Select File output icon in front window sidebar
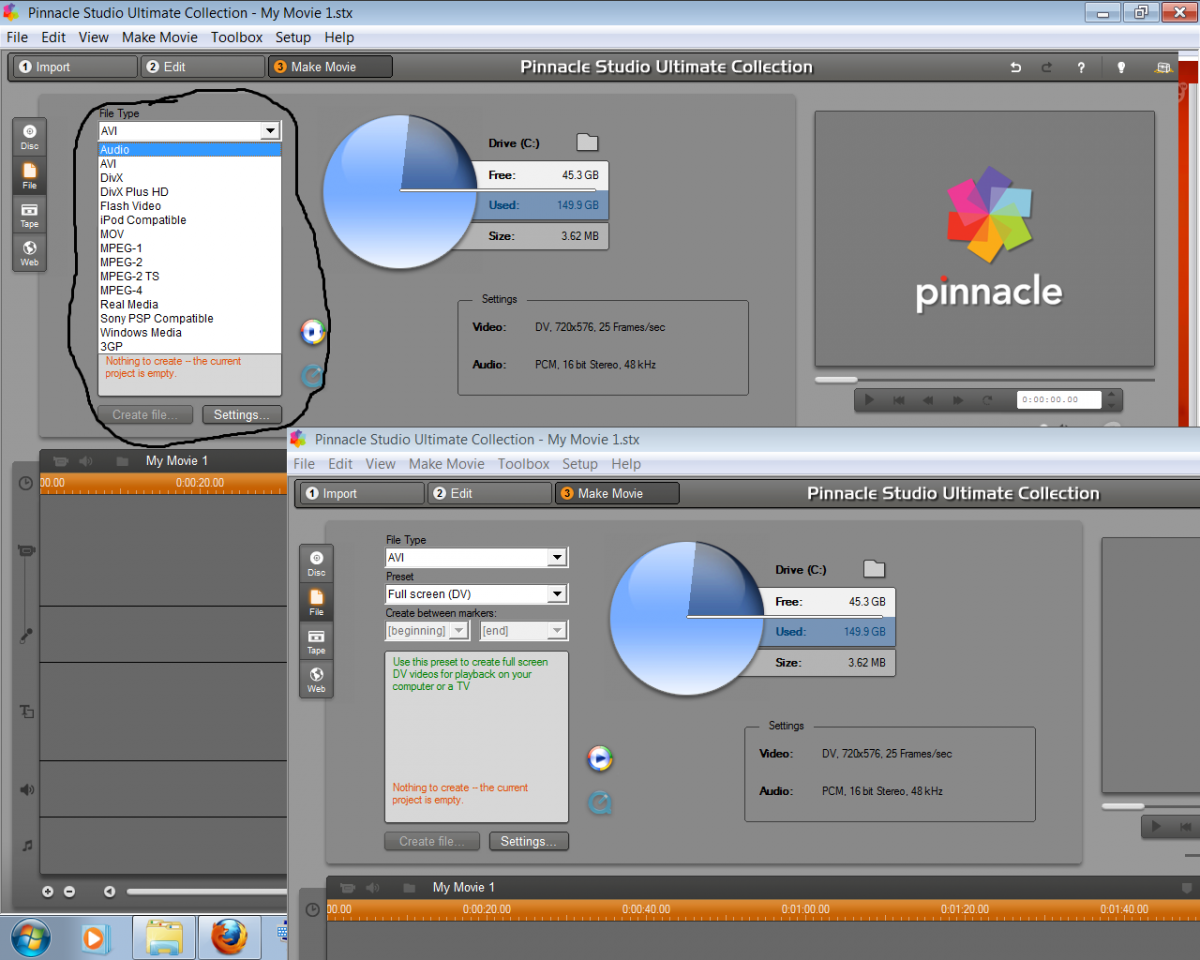This screenshot has width=1200, height=960. [x=316, y=602]
